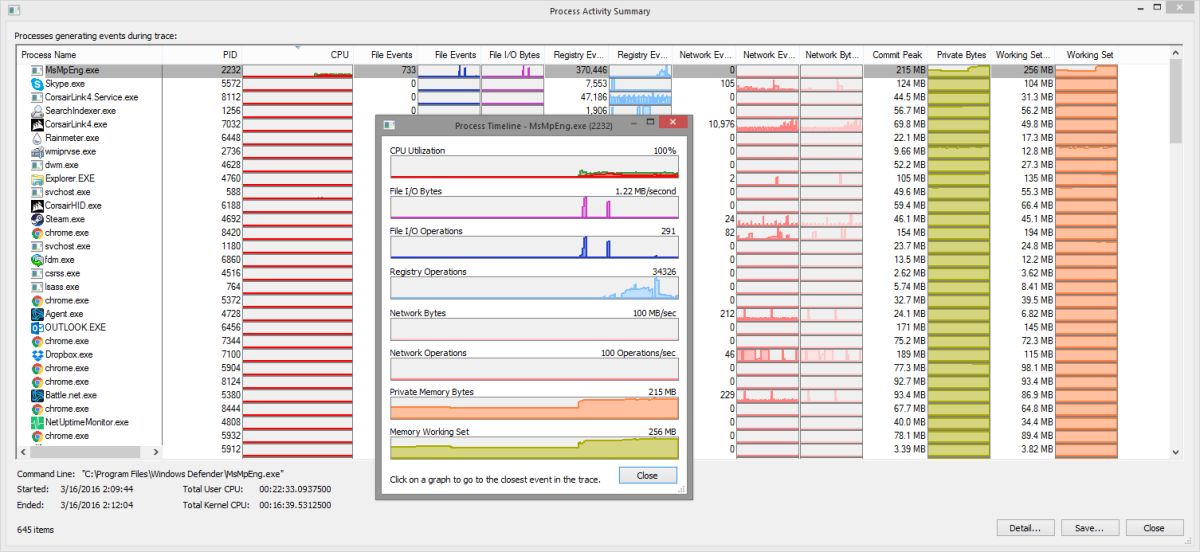Select the lsass.exe process icon
The height and width of the screenshot is (552, 1200).
tap(36, 287)
